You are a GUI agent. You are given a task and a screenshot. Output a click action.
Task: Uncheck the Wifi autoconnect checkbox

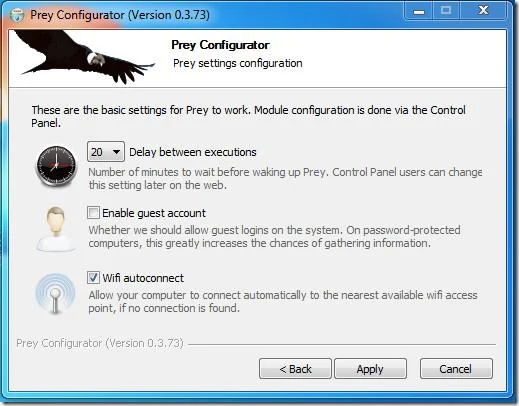point(93,278)
